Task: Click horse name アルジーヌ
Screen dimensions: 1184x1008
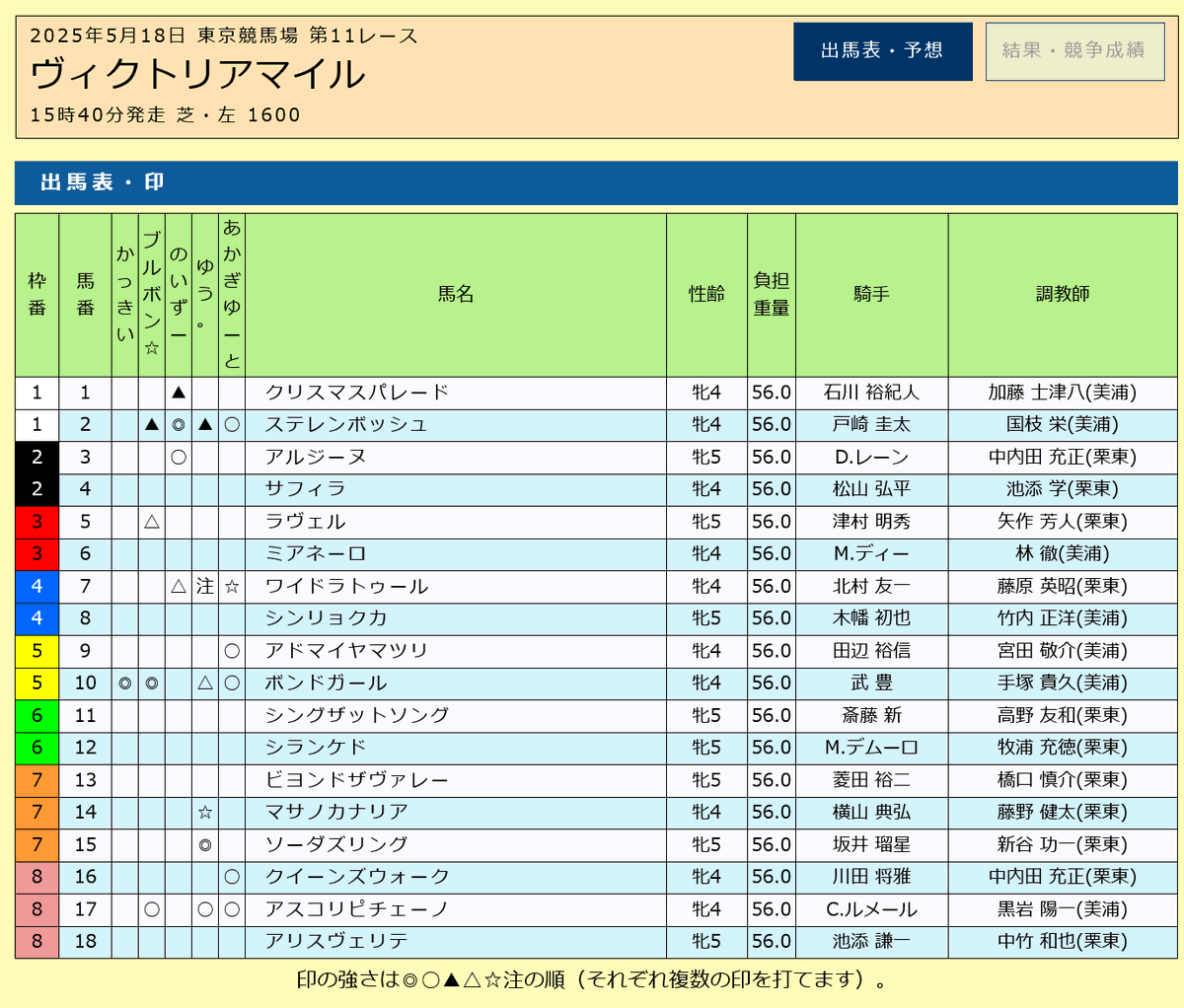Action: [x=316, y=458]
